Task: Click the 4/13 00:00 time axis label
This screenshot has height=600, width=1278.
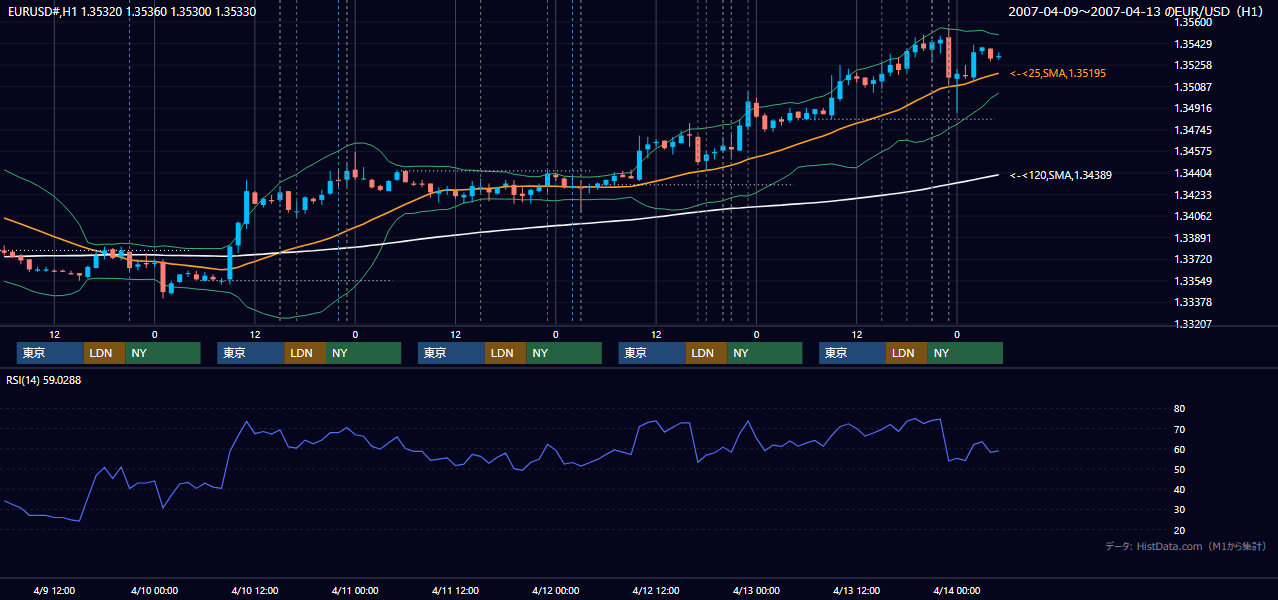Action: point(756,590)
